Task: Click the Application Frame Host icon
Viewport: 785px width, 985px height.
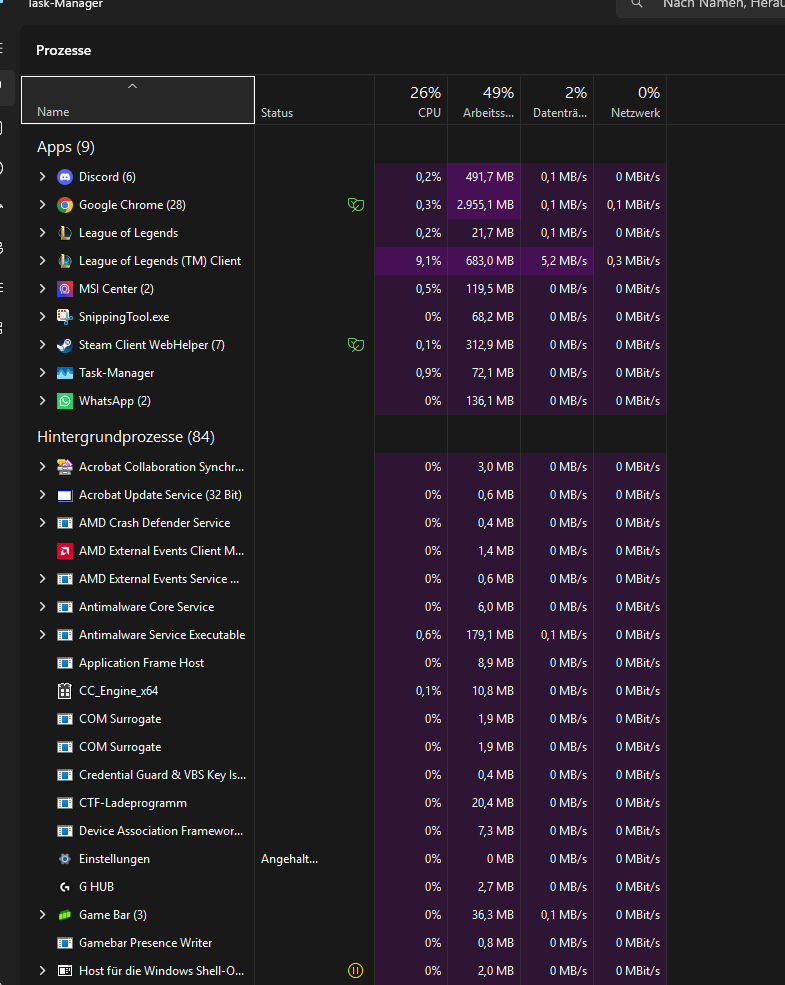Action: pyautogui.click(x=65, y=663)
